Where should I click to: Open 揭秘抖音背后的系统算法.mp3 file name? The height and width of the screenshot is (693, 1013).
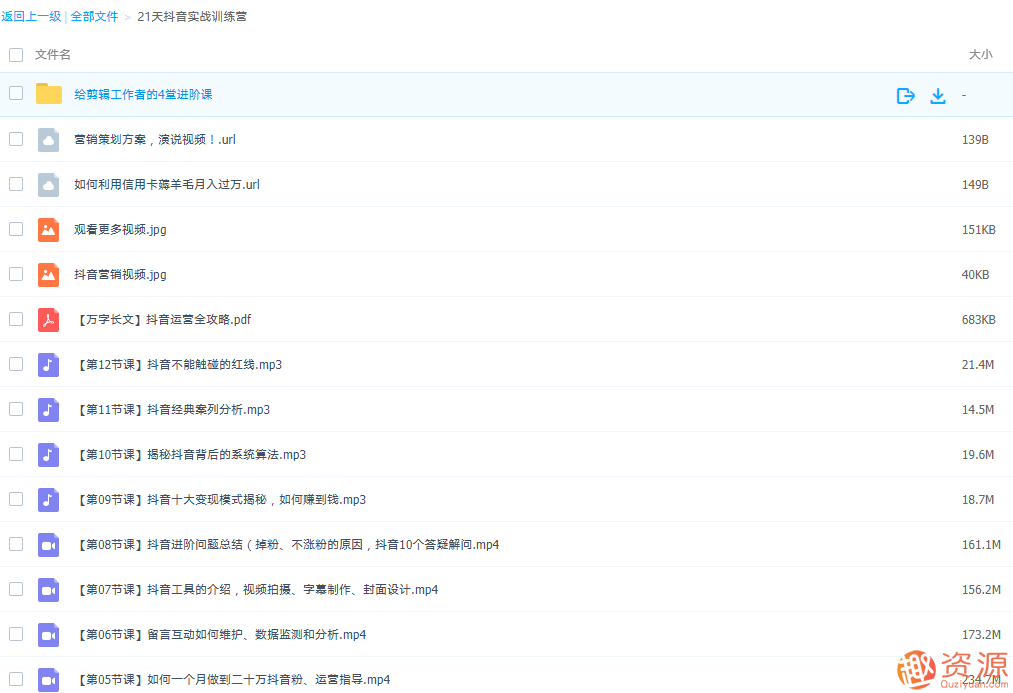[191, 455]
